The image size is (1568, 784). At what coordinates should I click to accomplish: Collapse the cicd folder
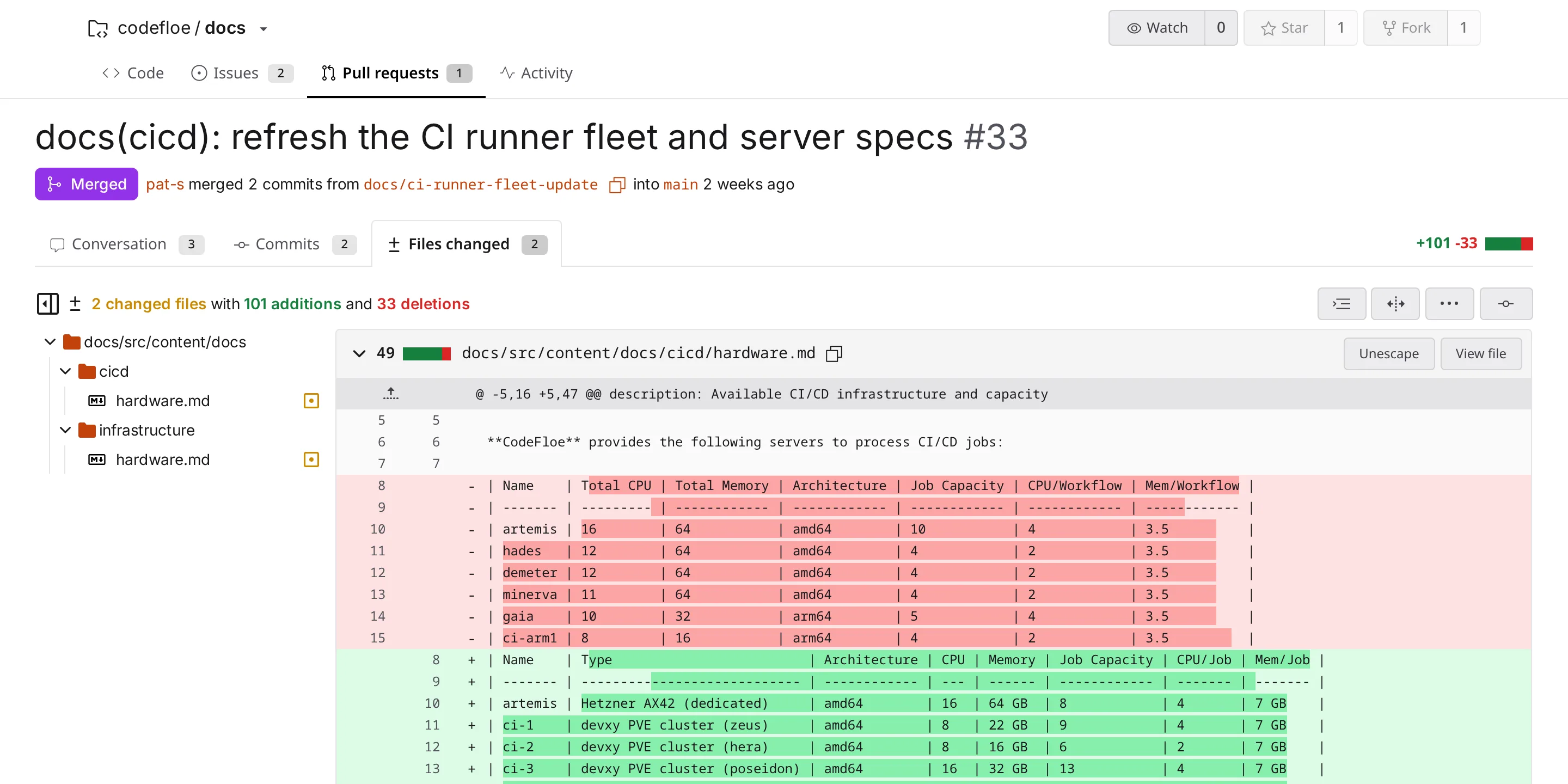click(66, 371)
